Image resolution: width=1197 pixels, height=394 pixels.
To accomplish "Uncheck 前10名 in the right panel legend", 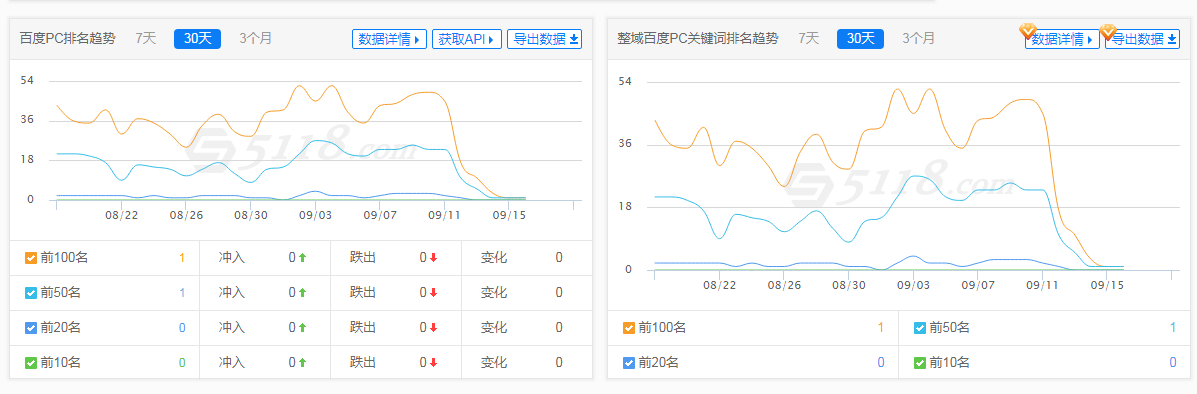I will [x=920, y=363].
